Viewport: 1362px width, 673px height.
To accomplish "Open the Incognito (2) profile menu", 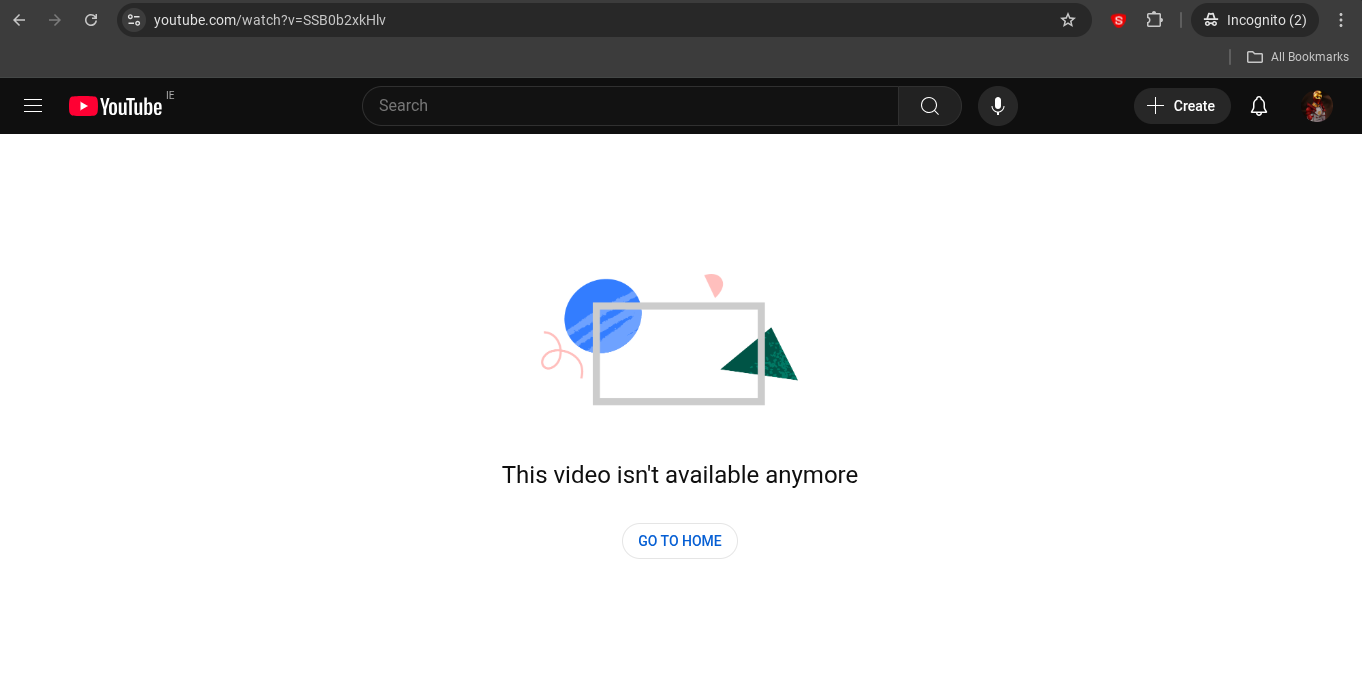I will click(1255, 20).
